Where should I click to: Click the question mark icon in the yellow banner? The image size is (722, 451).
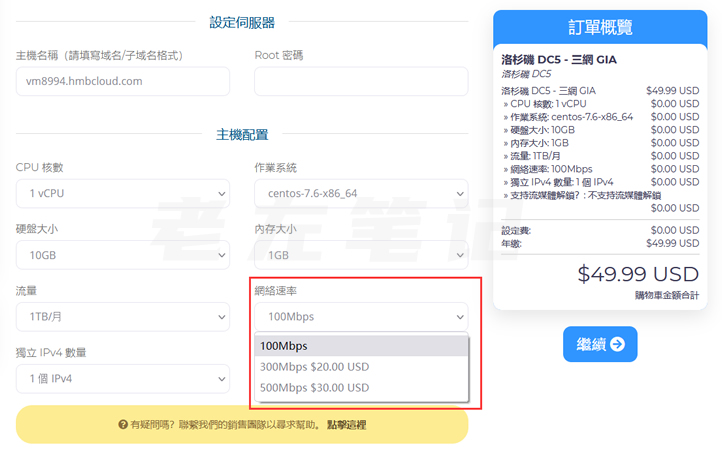pyautogui.click(x=123, y=424)
